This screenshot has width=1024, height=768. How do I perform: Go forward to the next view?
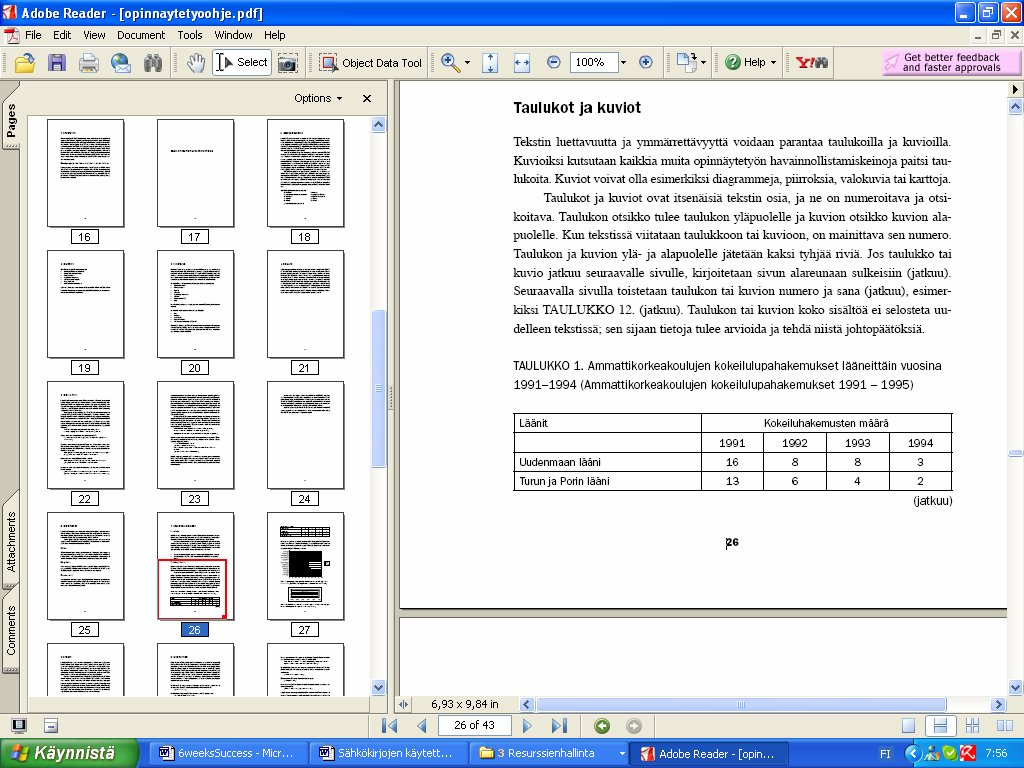point(633,726)
